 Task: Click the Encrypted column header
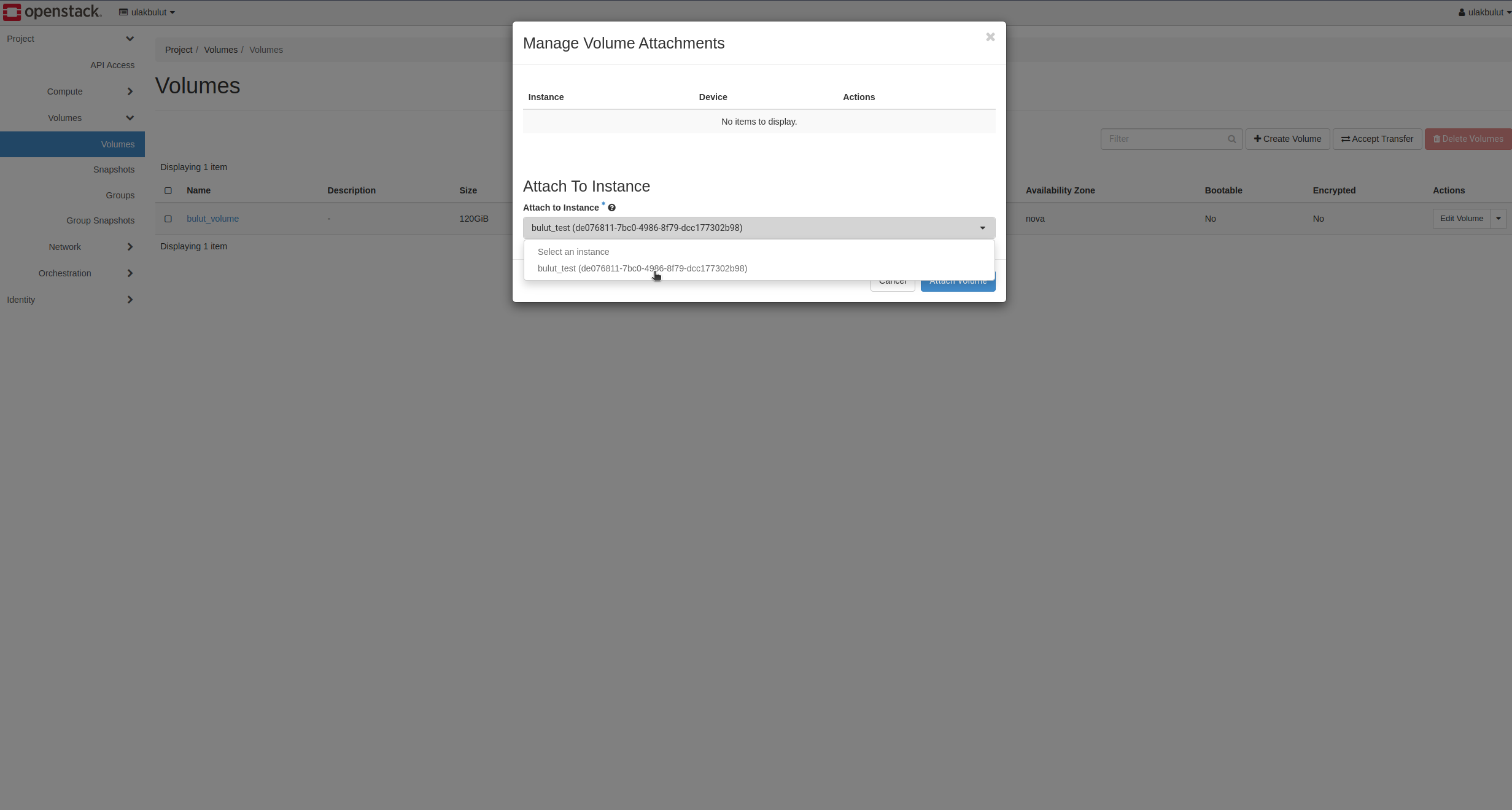[1334, 190]
